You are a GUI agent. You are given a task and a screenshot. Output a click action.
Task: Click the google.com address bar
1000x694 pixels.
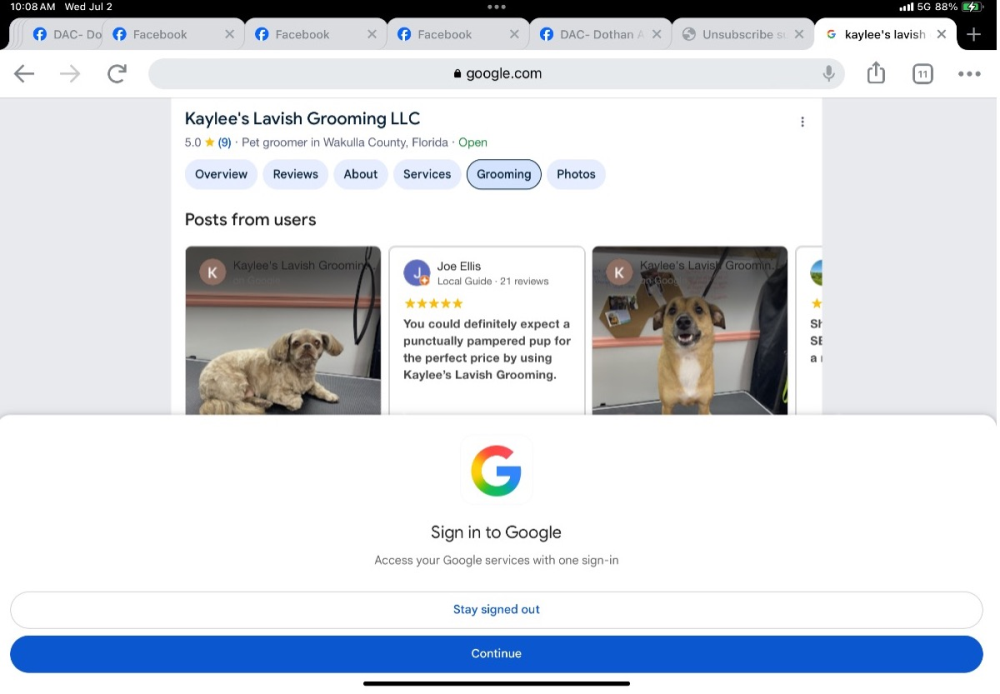[x=496, y=73]
